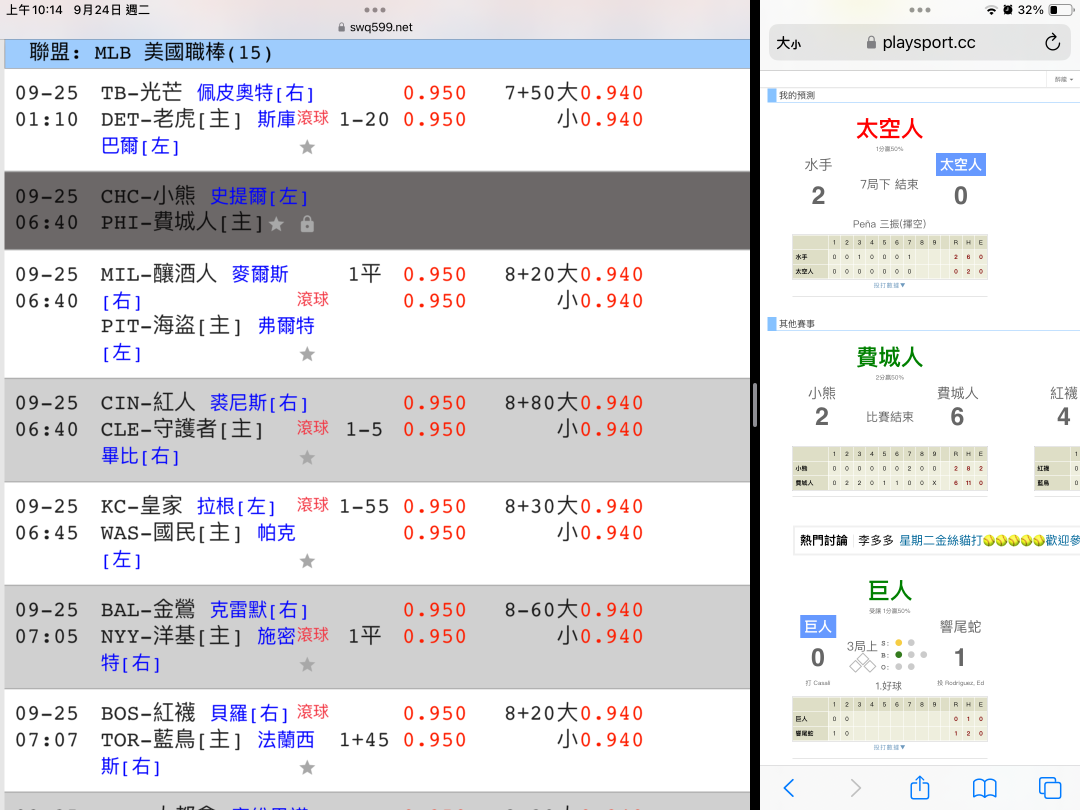Tap the playsport.cc address field
The height and width of the screenshot is (810, 1080).
coord(920,43)
